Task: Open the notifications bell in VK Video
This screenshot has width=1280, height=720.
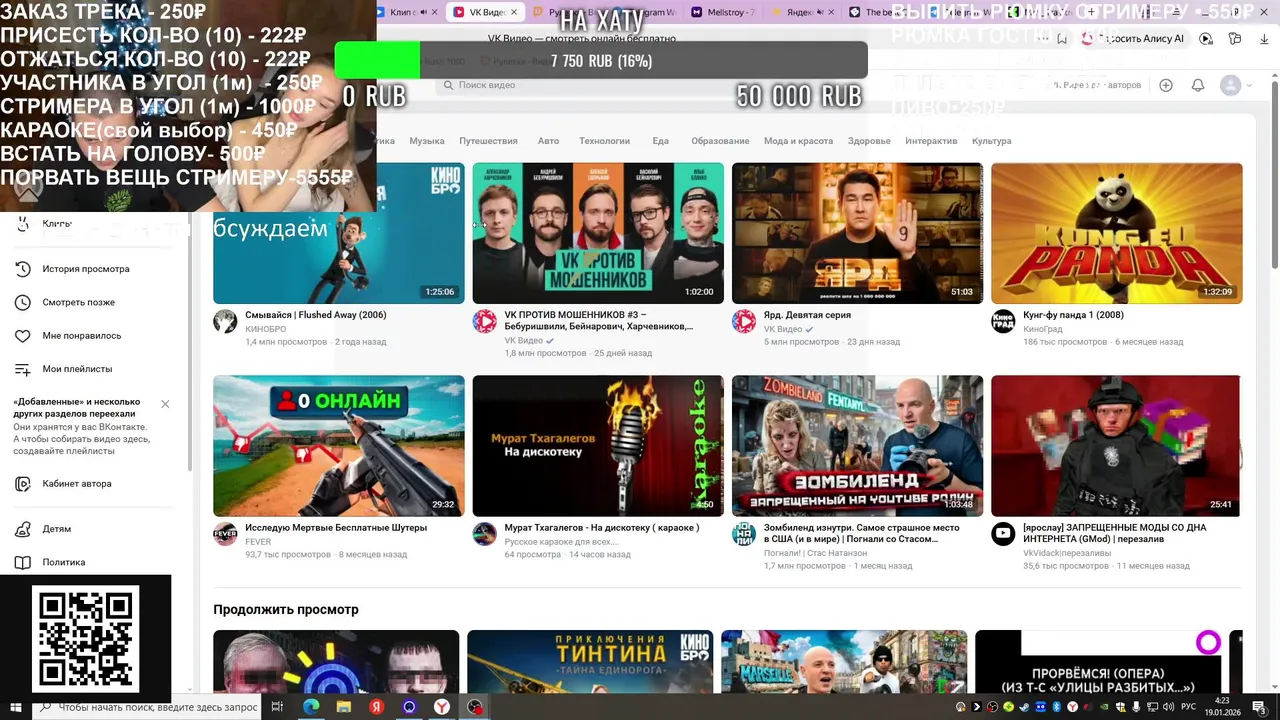Action: 1198,85
